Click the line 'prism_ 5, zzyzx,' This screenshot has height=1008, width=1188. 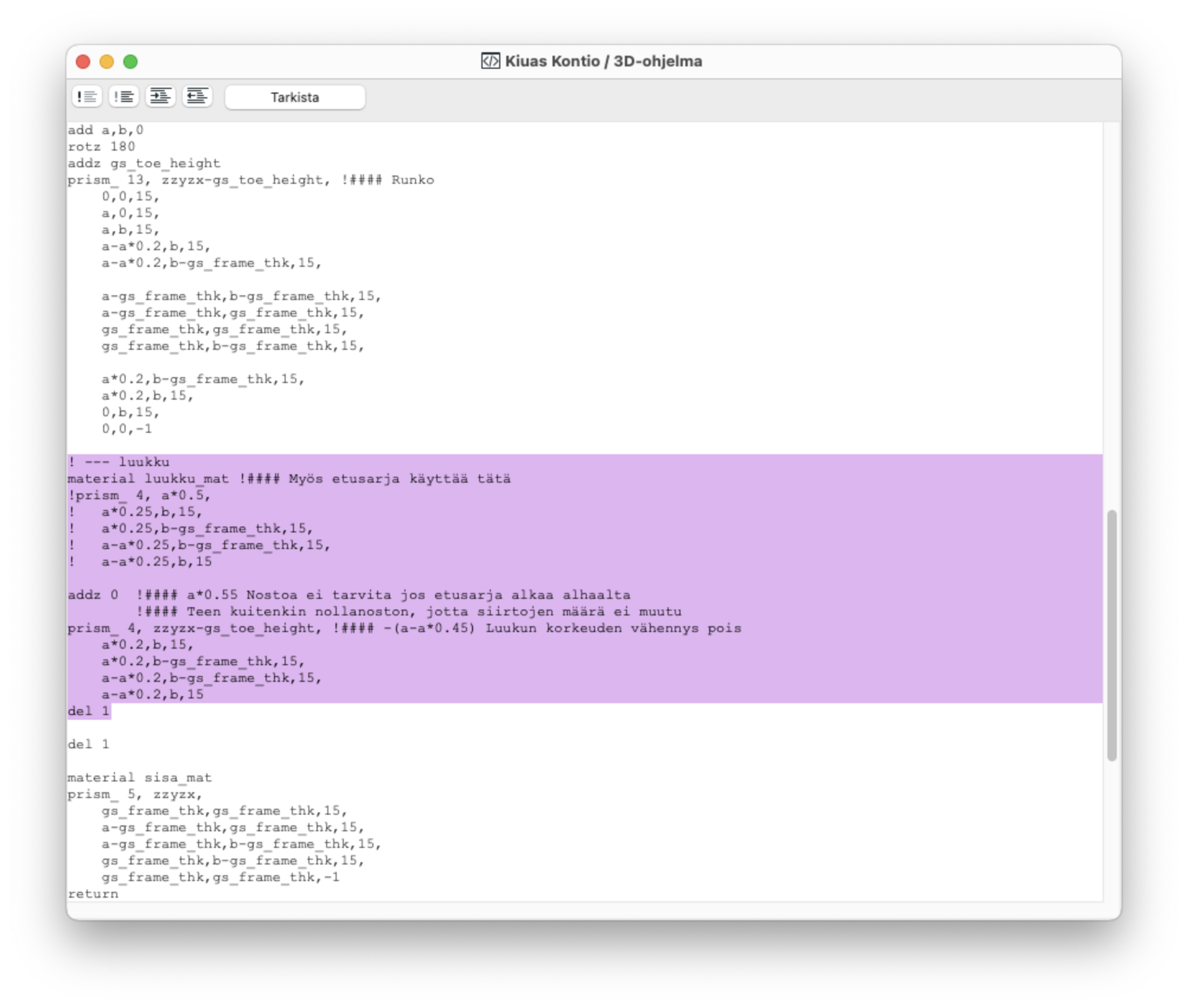135,794
